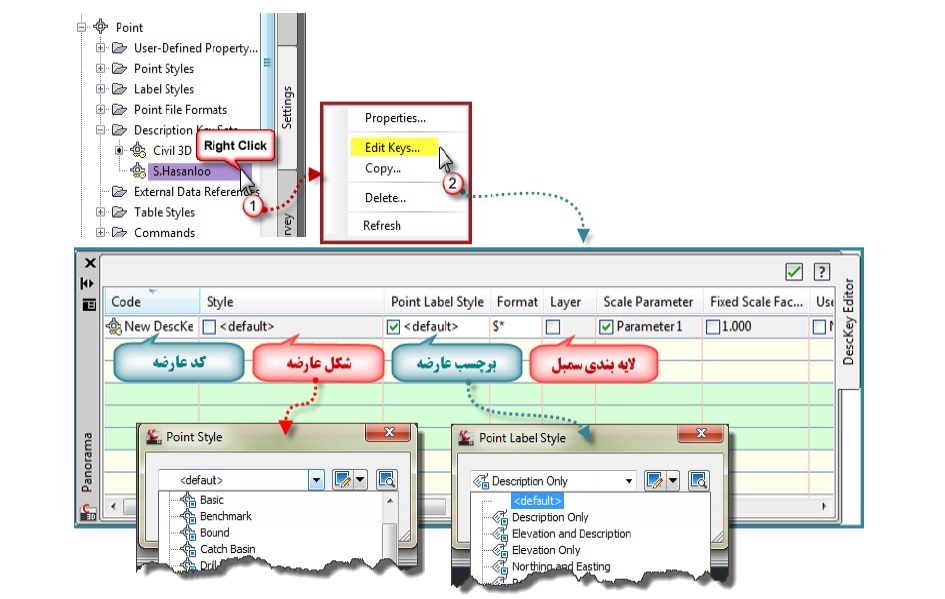
Task: Expand the Label Styles folder
Action: click(101, 89)
